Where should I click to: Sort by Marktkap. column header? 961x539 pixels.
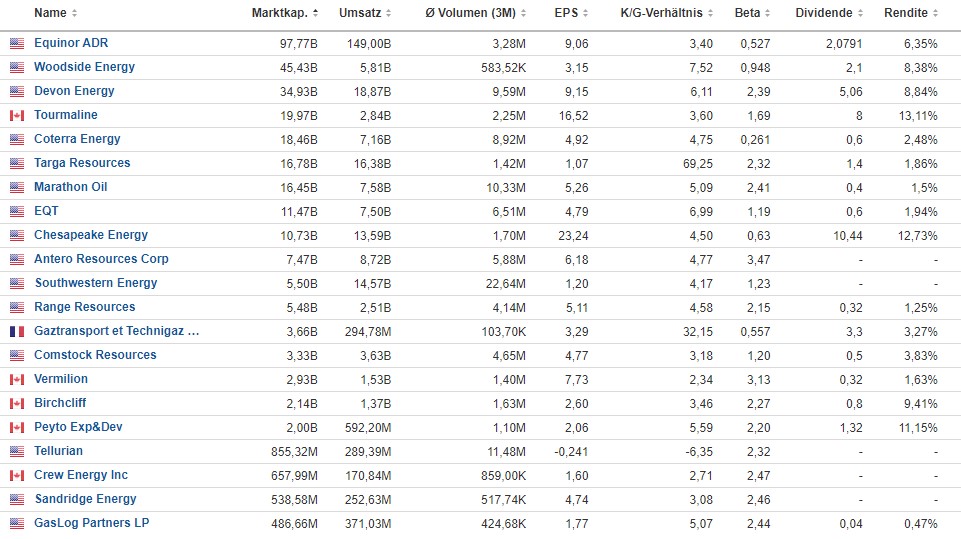(285, 13)
